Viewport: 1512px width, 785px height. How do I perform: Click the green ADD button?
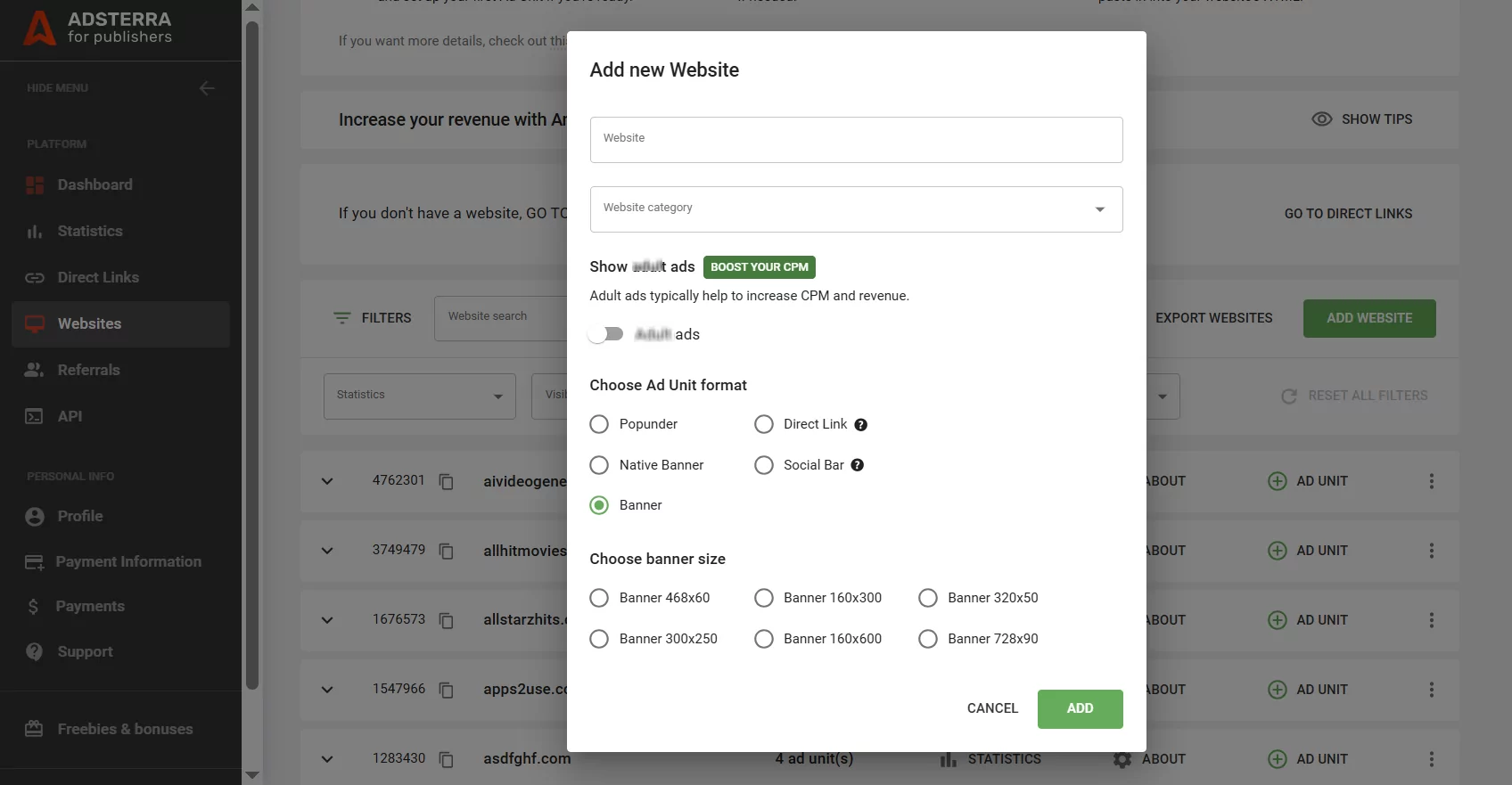[x=1079, y=708]
